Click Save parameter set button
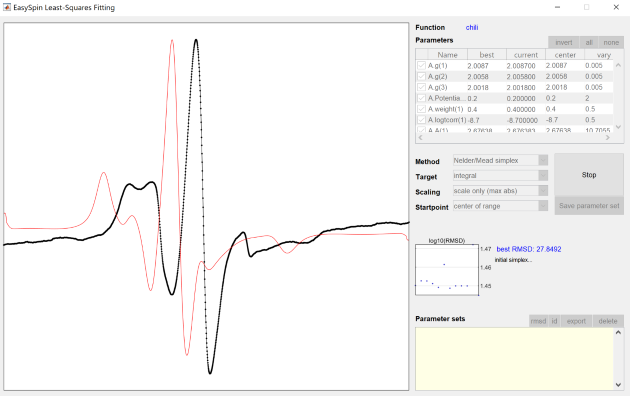This screenshot has width=630, height=396. coord(589,206)
